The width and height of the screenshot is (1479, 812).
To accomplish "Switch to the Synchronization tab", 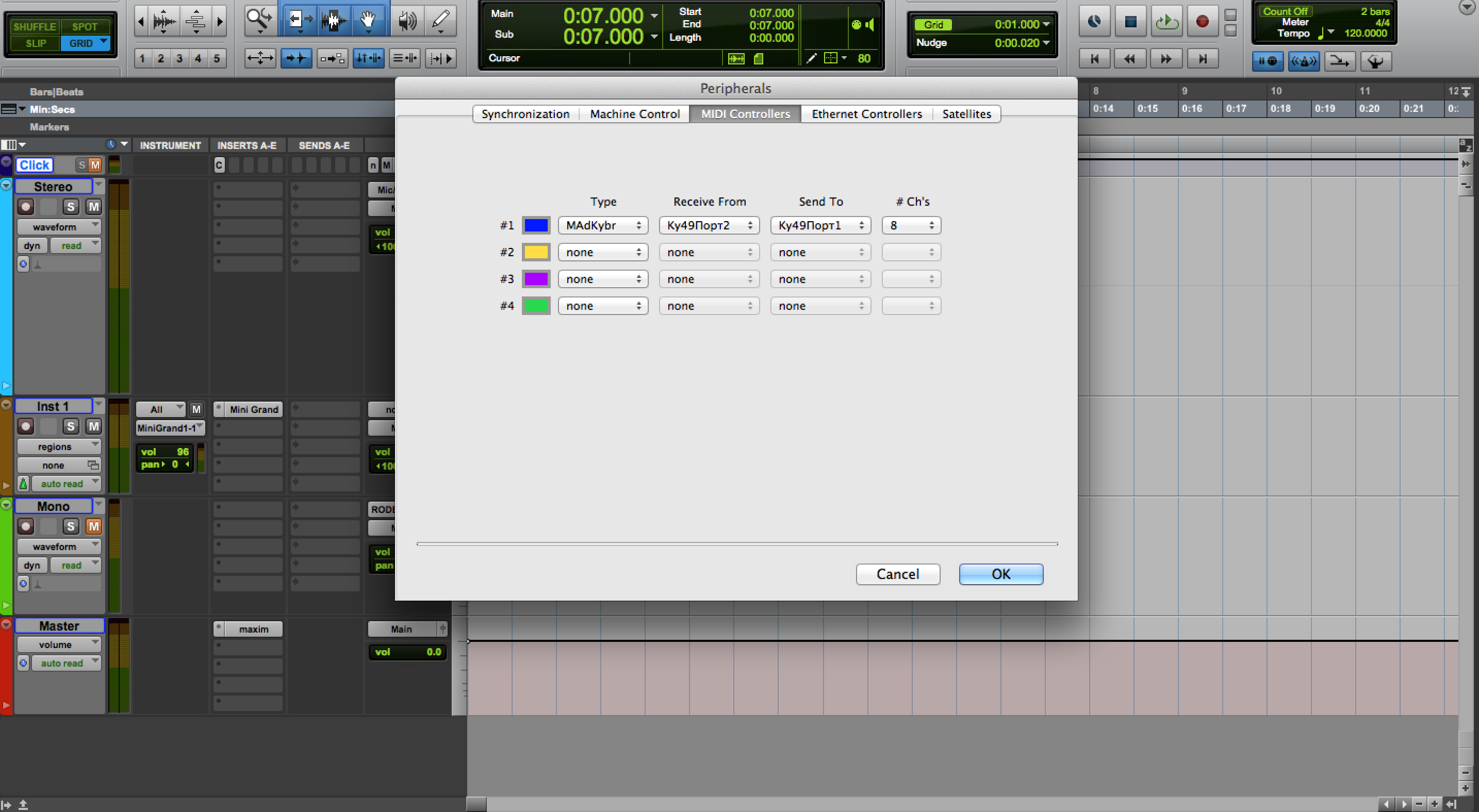I will click(525, 114).
